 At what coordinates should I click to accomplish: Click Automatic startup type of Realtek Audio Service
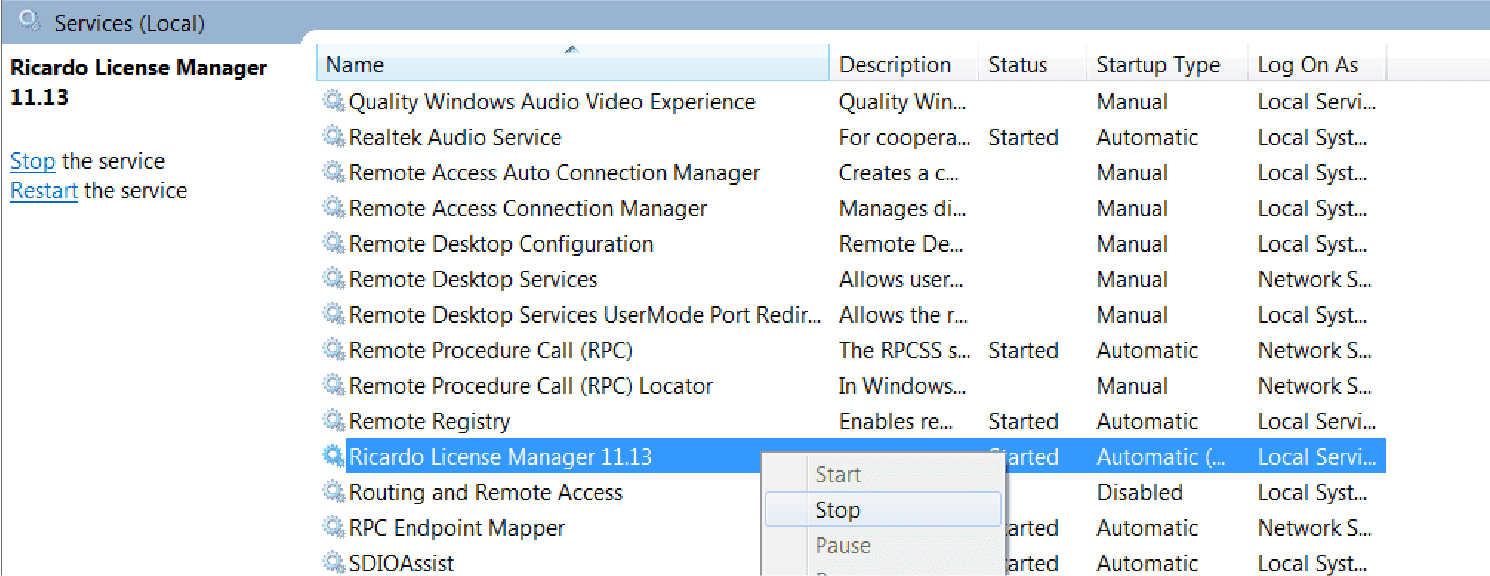pyautogui.click(x=1147, y=137)
